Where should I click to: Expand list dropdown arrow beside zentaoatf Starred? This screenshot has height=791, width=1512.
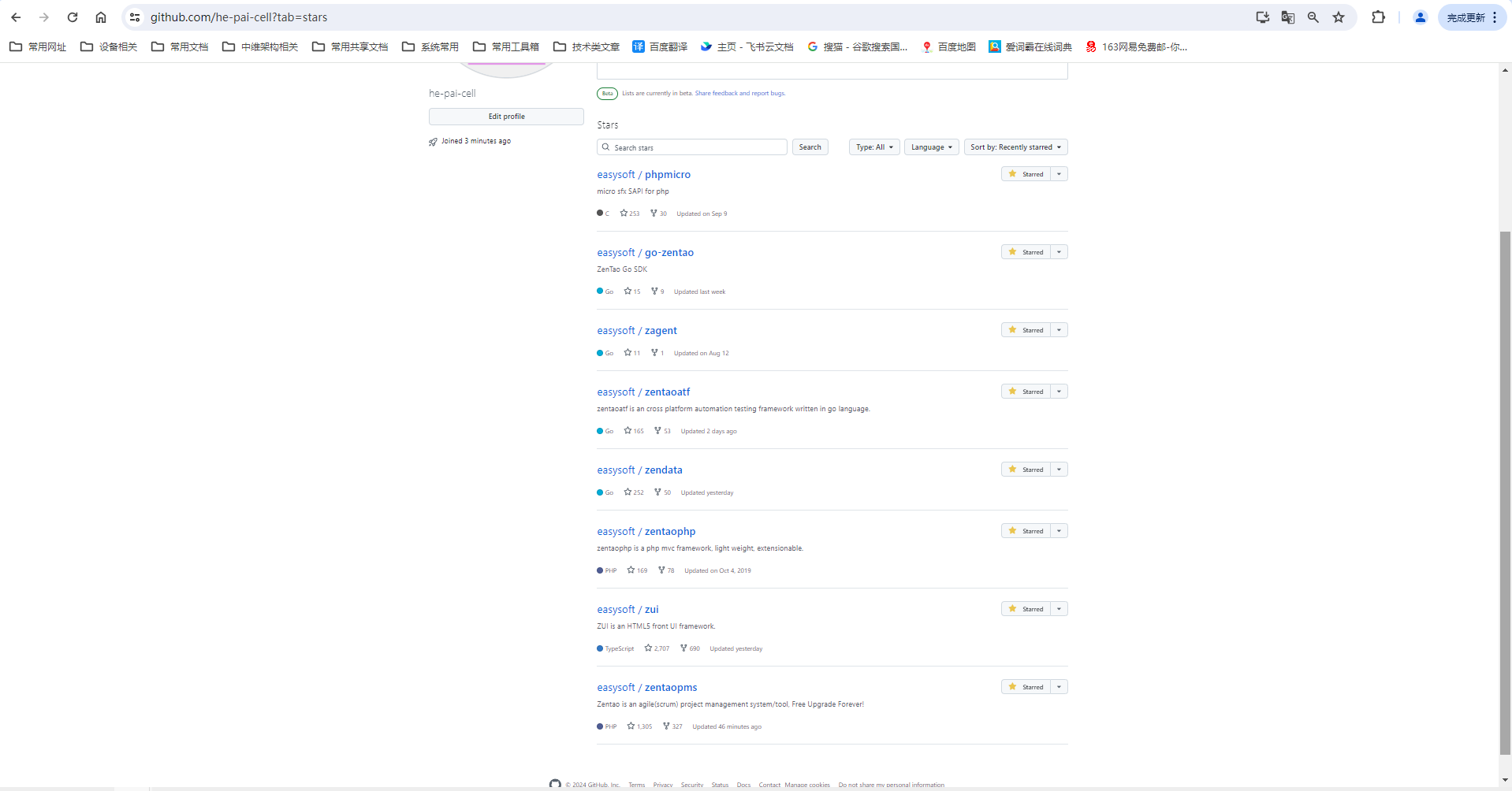tap(1060, 392)
